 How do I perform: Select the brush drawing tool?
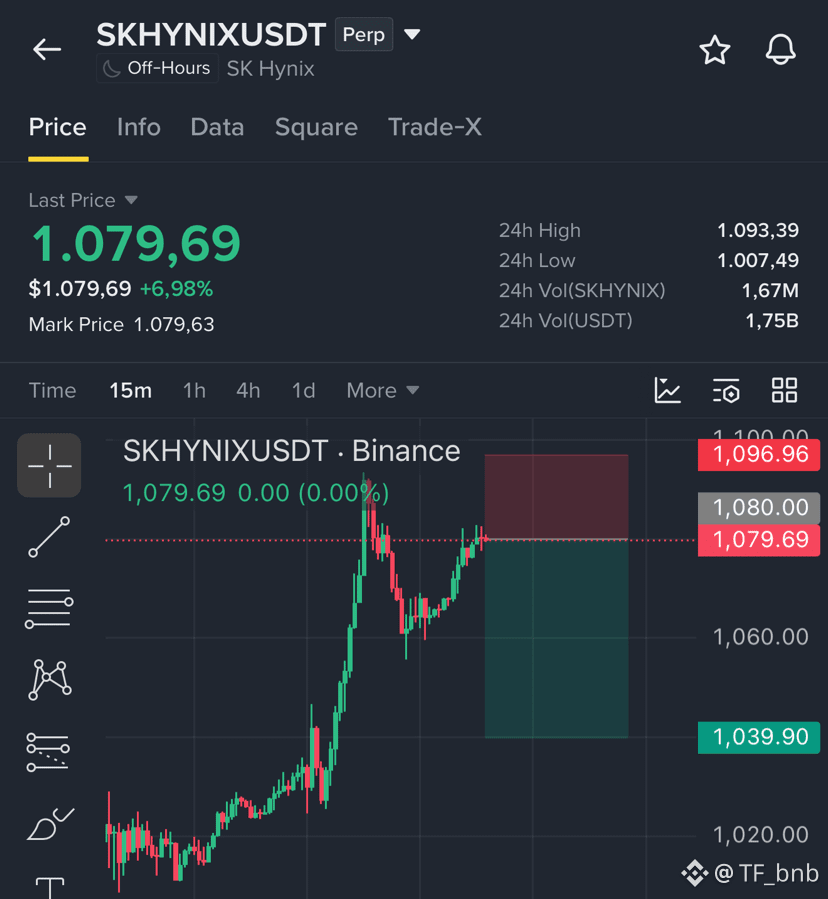pos(50,824)
